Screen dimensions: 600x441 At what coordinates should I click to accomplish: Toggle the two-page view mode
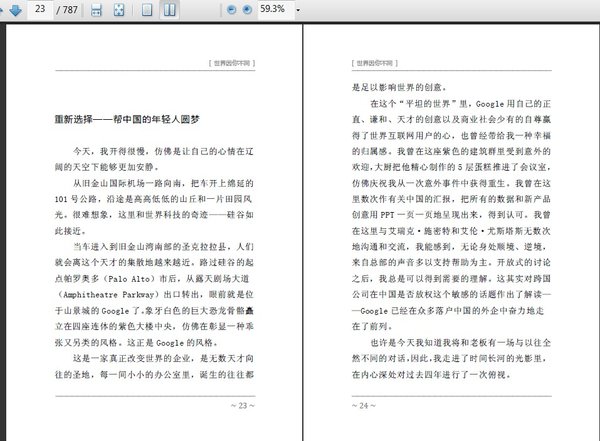pyautogui.click(x=170, y=10)
